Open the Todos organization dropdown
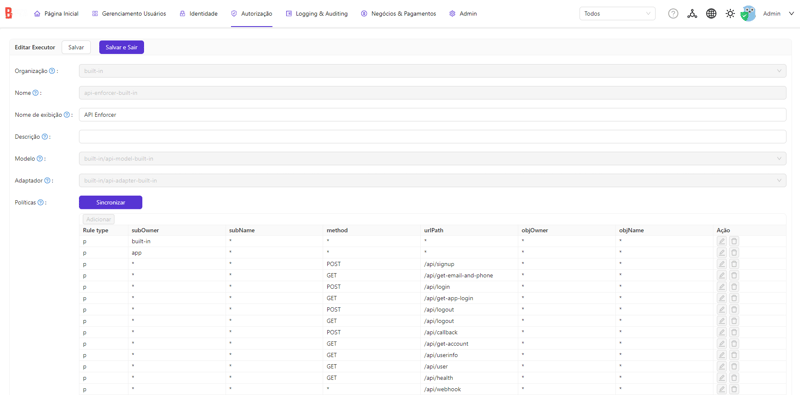The width and height of the screenshot is (800, 395). point(617,14)
